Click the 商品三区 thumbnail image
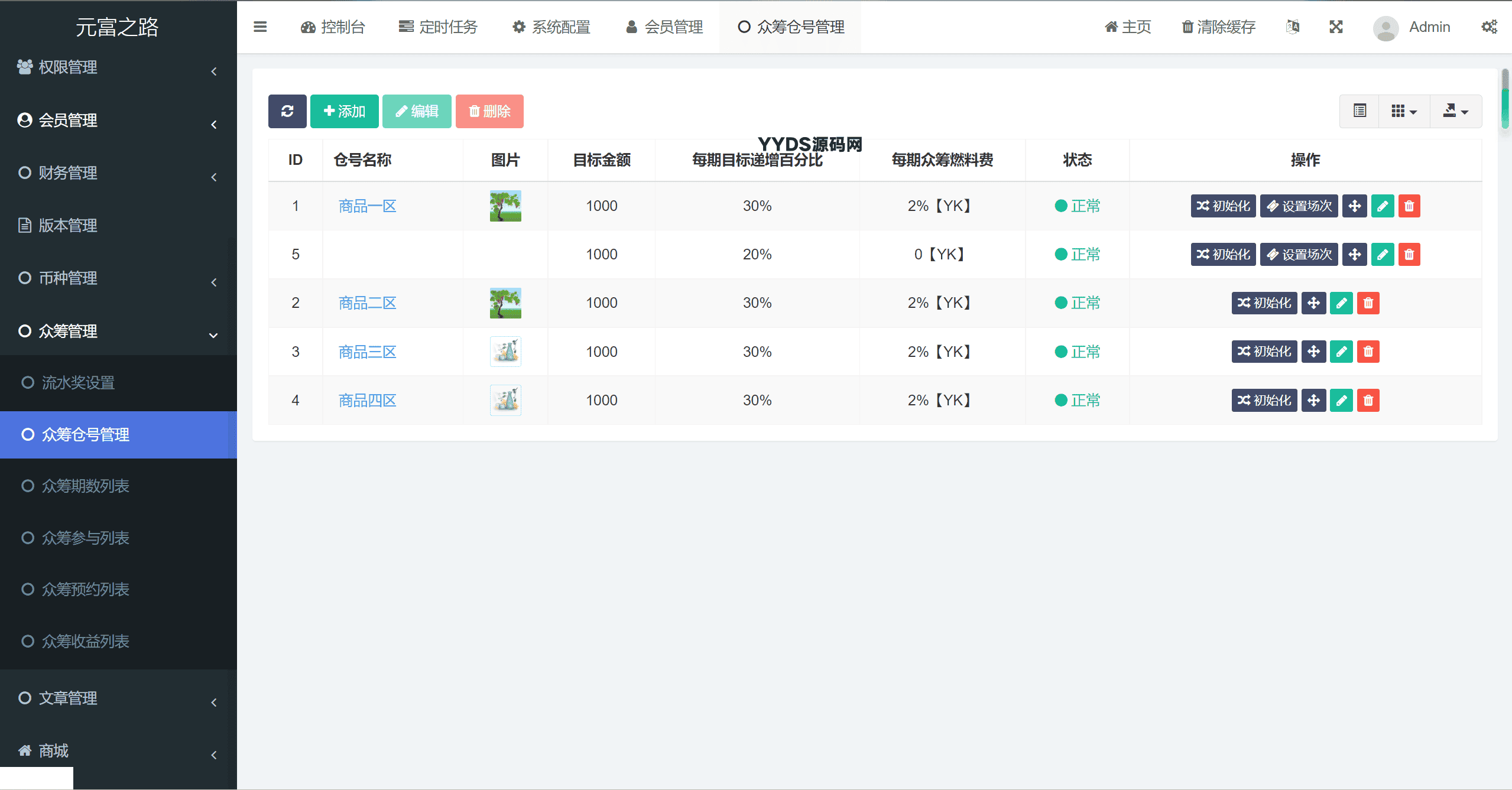 505,352
